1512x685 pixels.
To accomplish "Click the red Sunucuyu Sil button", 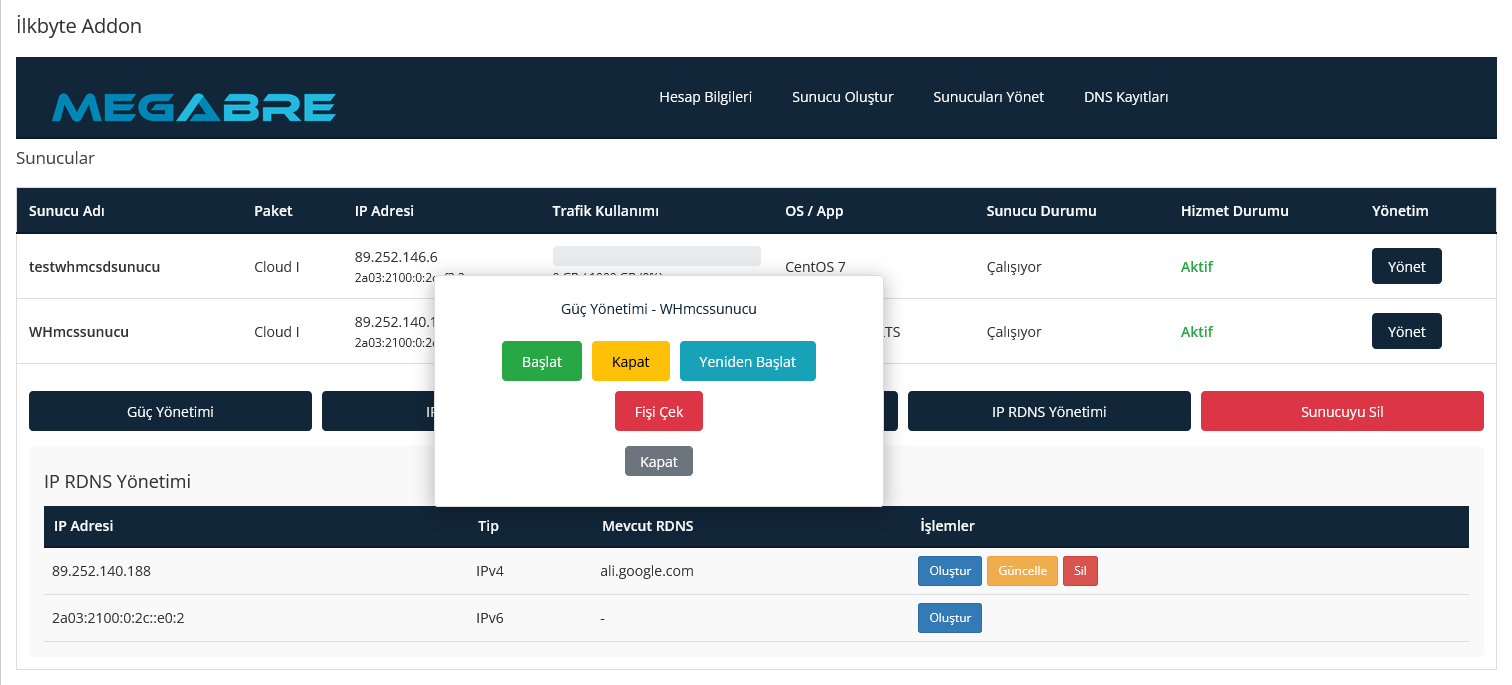I will click(x=1342, y=411).
